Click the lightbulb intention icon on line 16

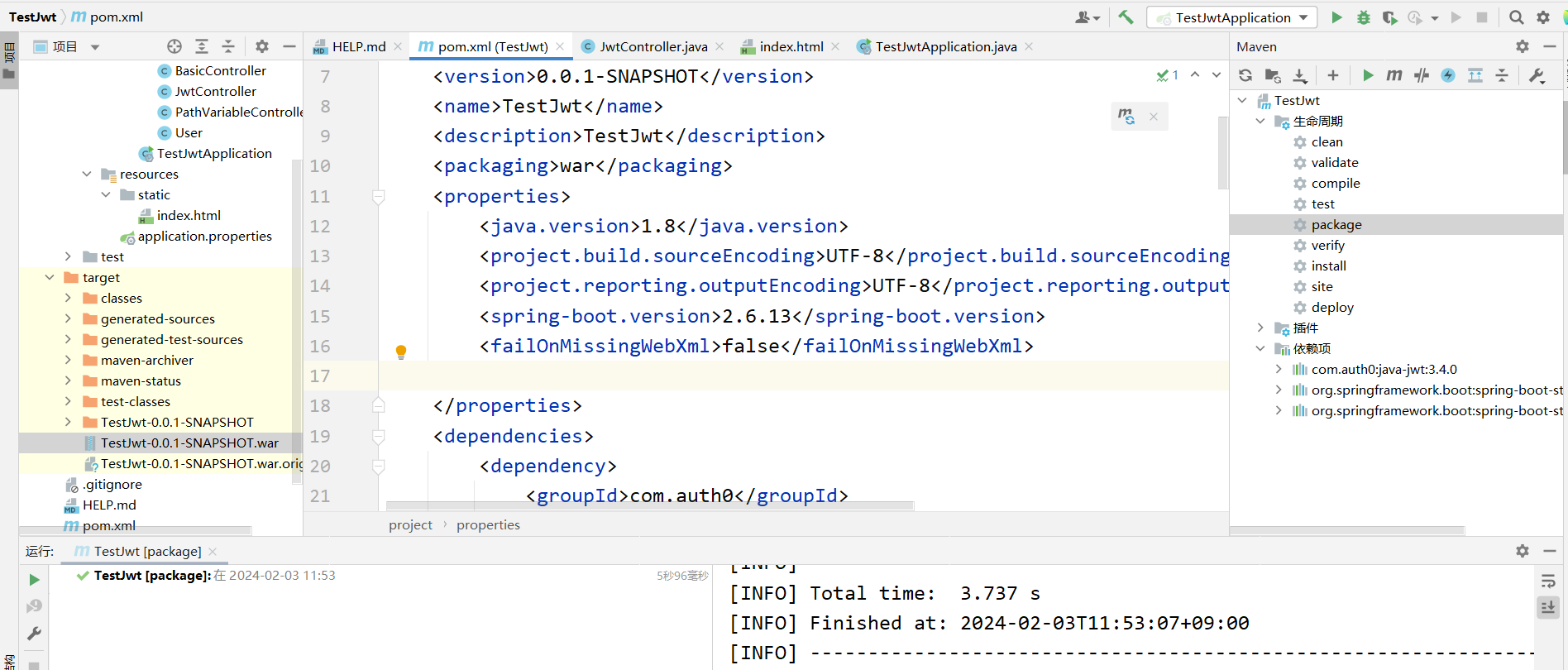point(401,352)
